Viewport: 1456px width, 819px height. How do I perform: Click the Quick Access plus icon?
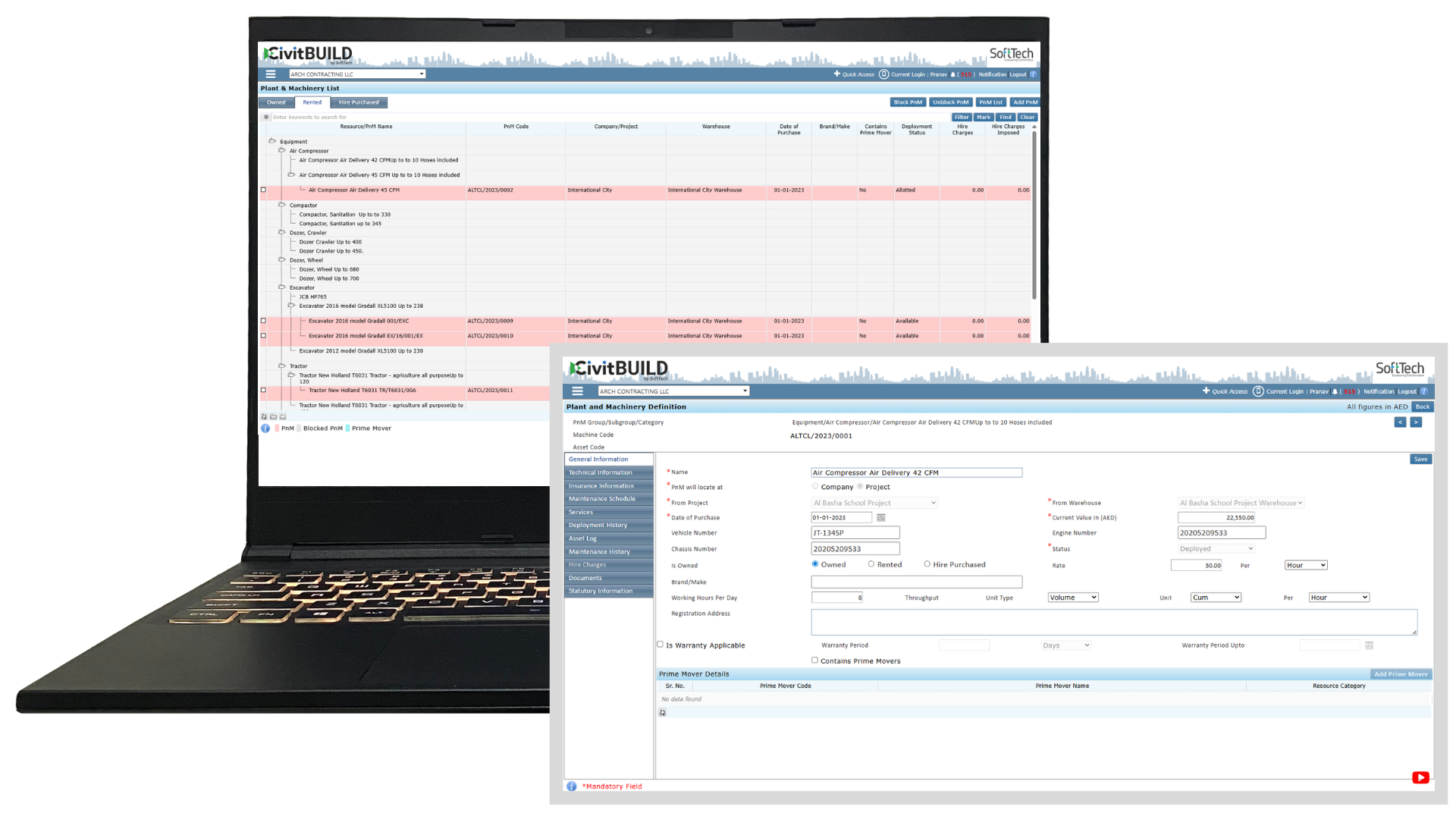click(1207, 391)
